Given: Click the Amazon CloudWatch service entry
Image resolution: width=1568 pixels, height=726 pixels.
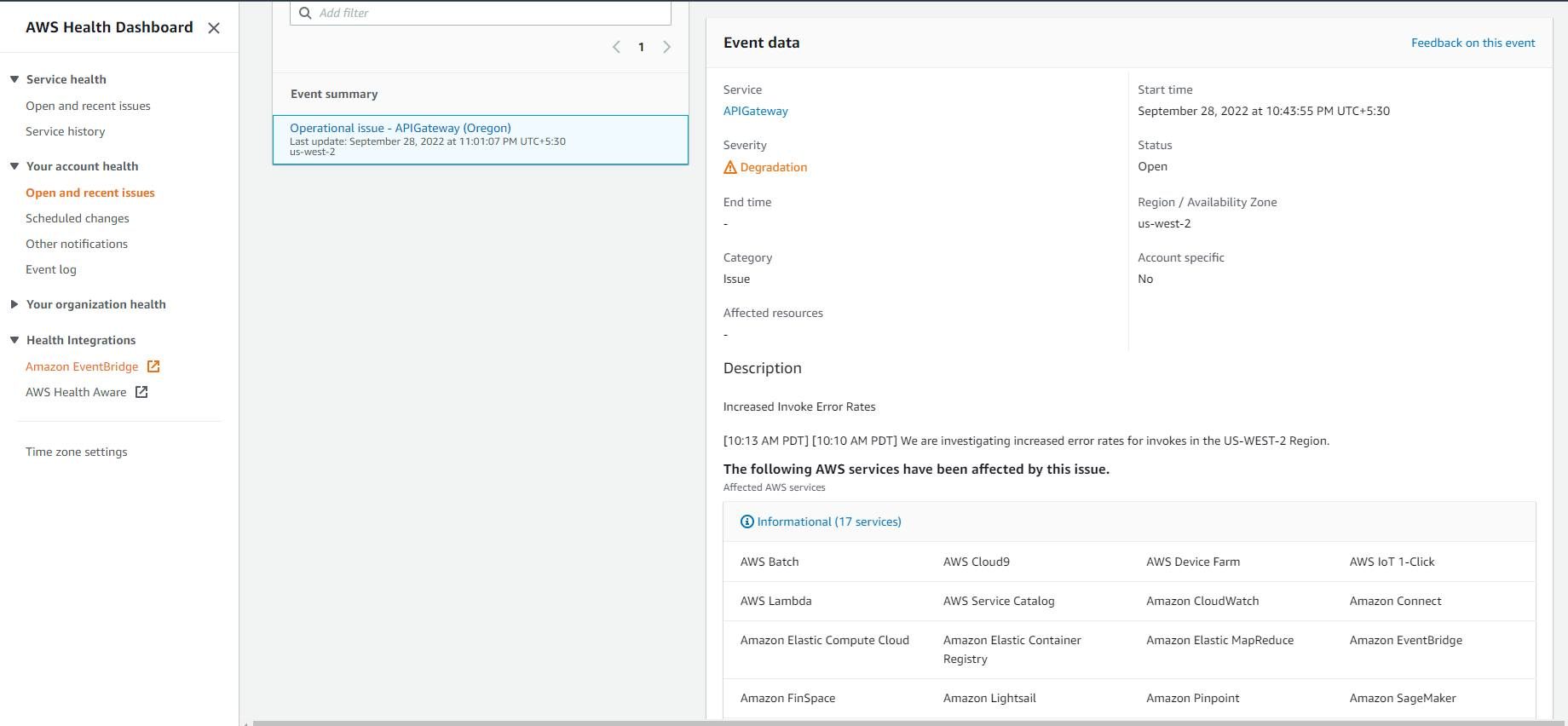Looking at the screenshot, I should coord(1202,601).
